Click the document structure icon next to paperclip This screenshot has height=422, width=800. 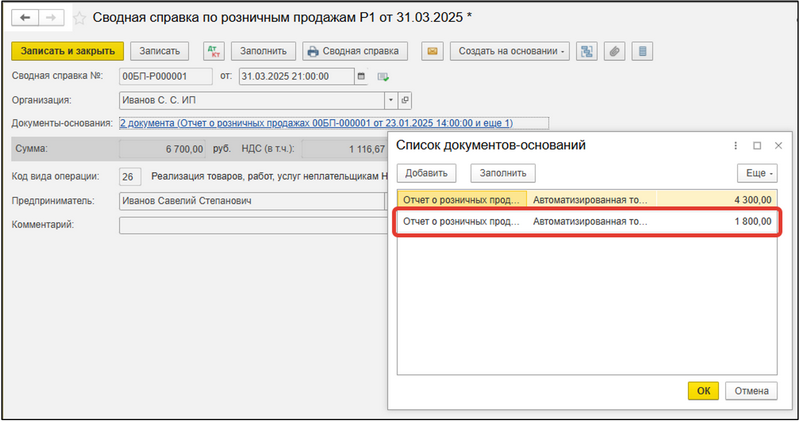click(x=587, y=51)
